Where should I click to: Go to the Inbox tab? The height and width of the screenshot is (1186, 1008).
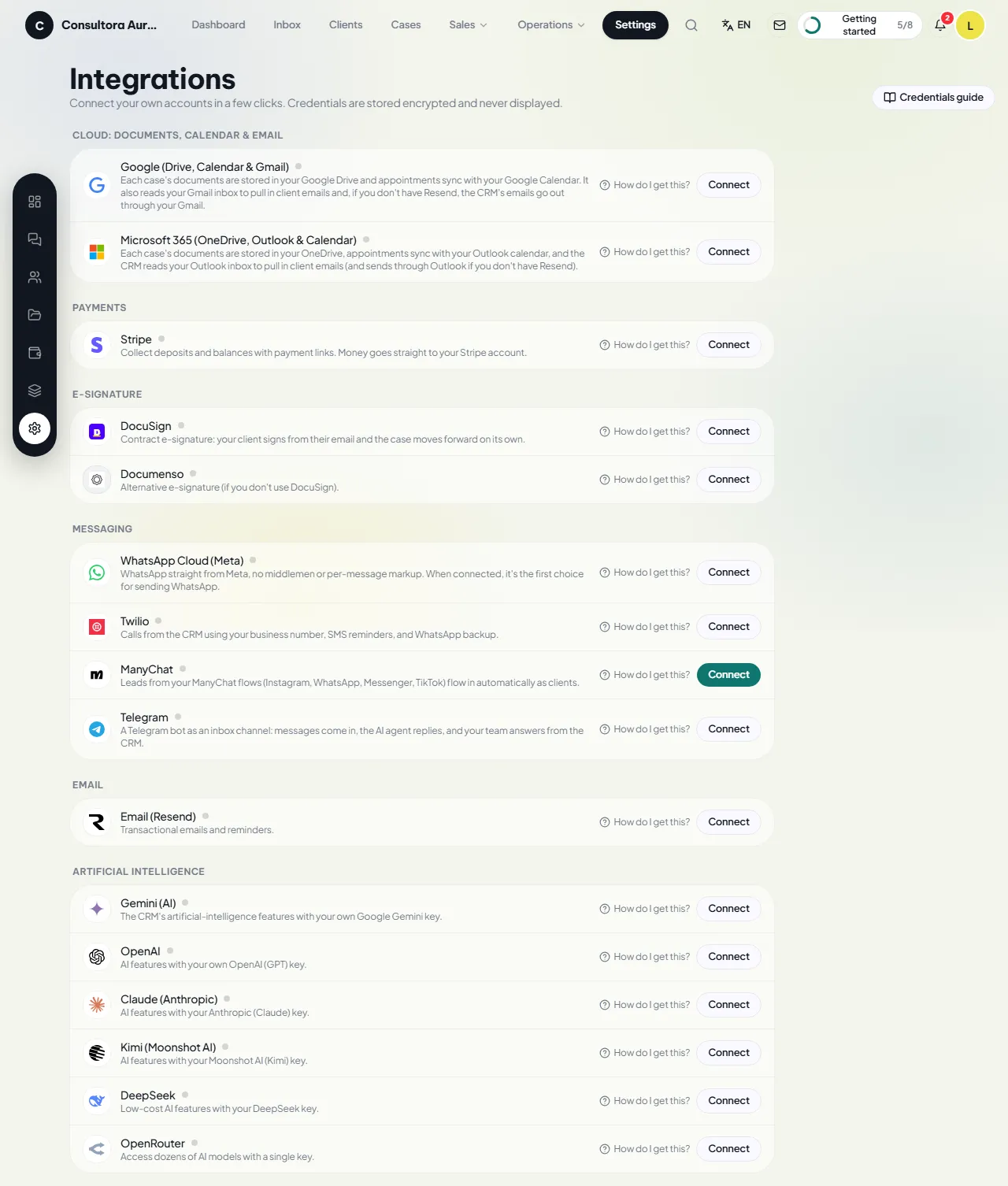[x=287, y=25]
